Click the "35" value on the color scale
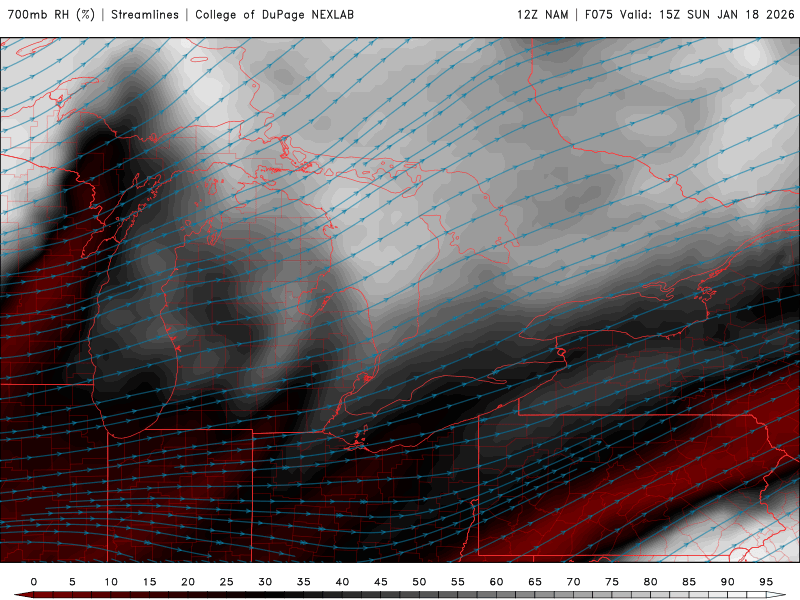This screenshot has width=800, height=600. point(304,582)
